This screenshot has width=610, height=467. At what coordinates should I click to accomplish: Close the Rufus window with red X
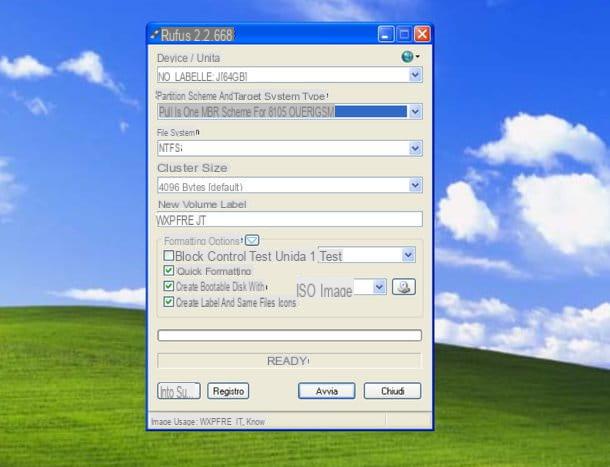[422, 34]
